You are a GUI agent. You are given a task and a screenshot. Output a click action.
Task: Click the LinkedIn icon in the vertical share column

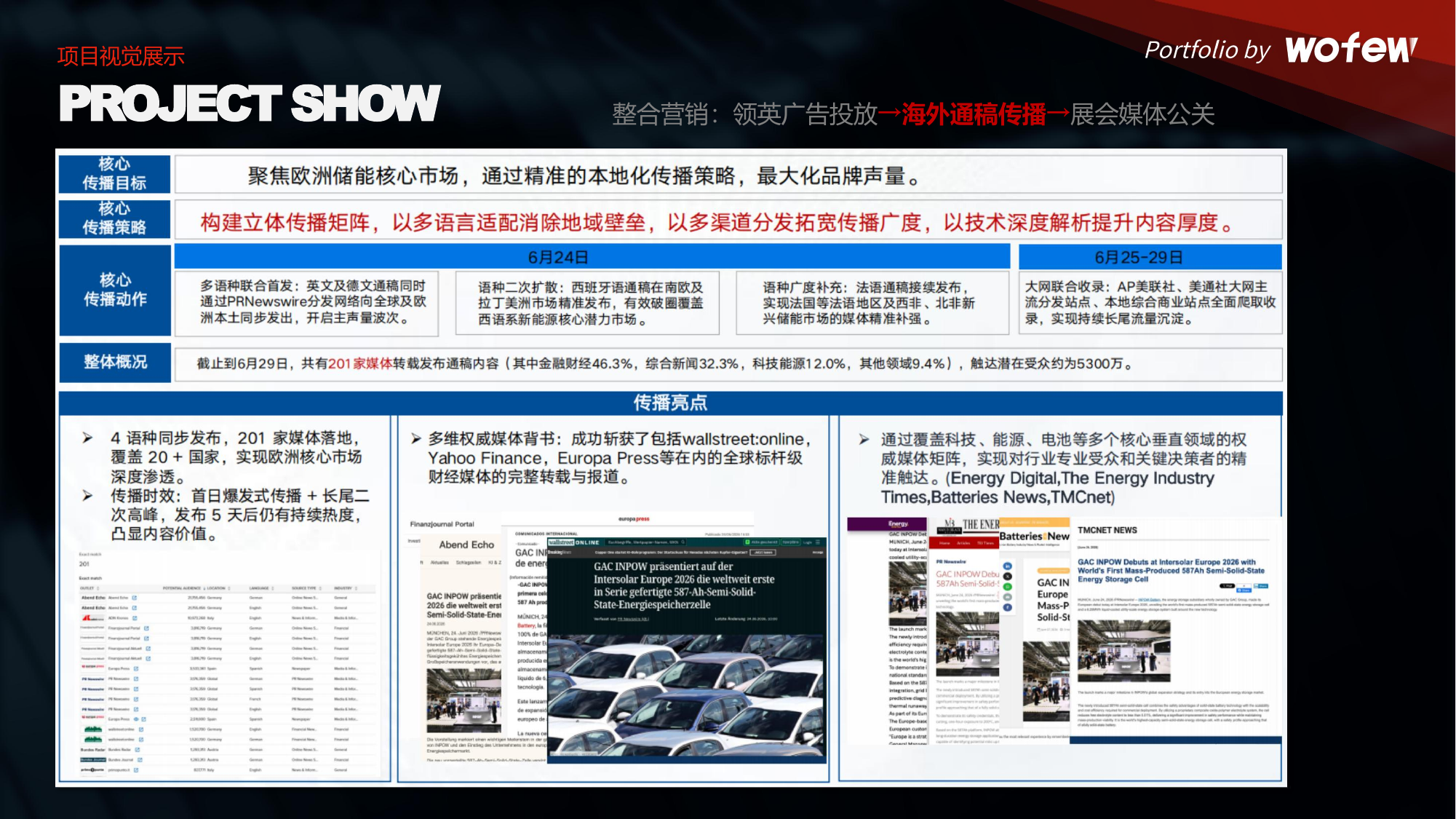(x=1008, y=566)
